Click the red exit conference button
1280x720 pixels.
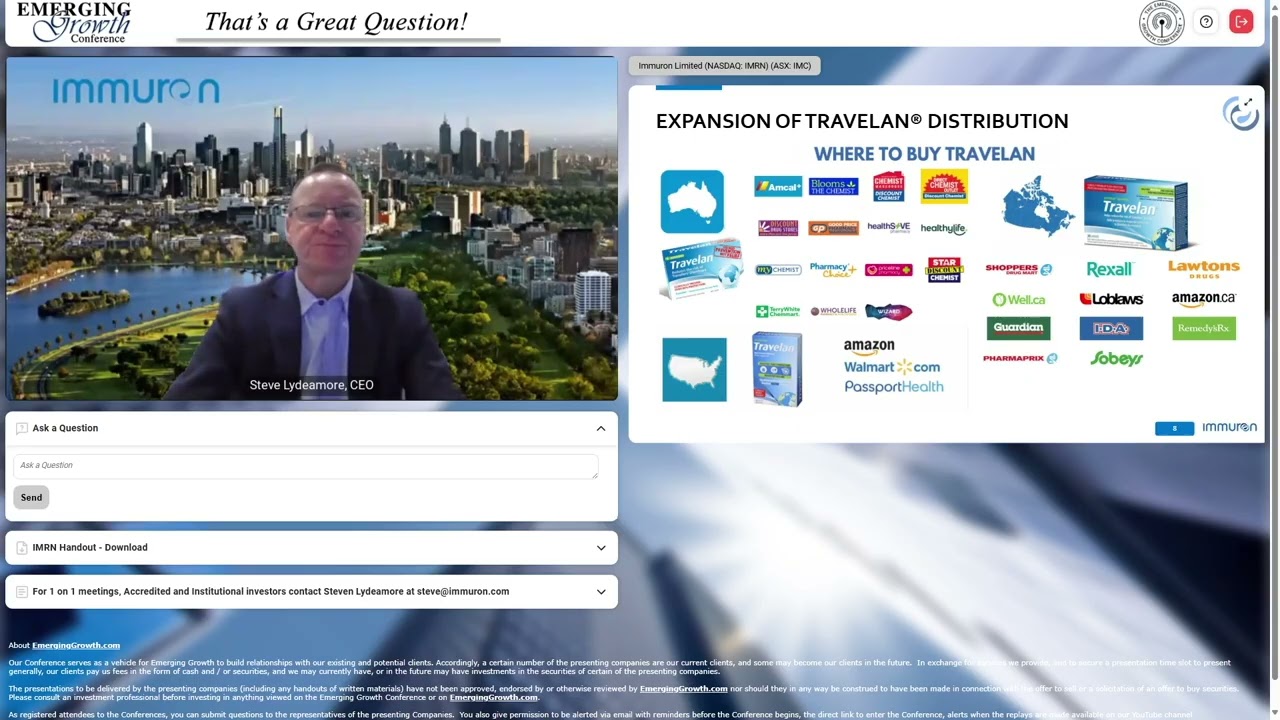[x=1241, y=22]
